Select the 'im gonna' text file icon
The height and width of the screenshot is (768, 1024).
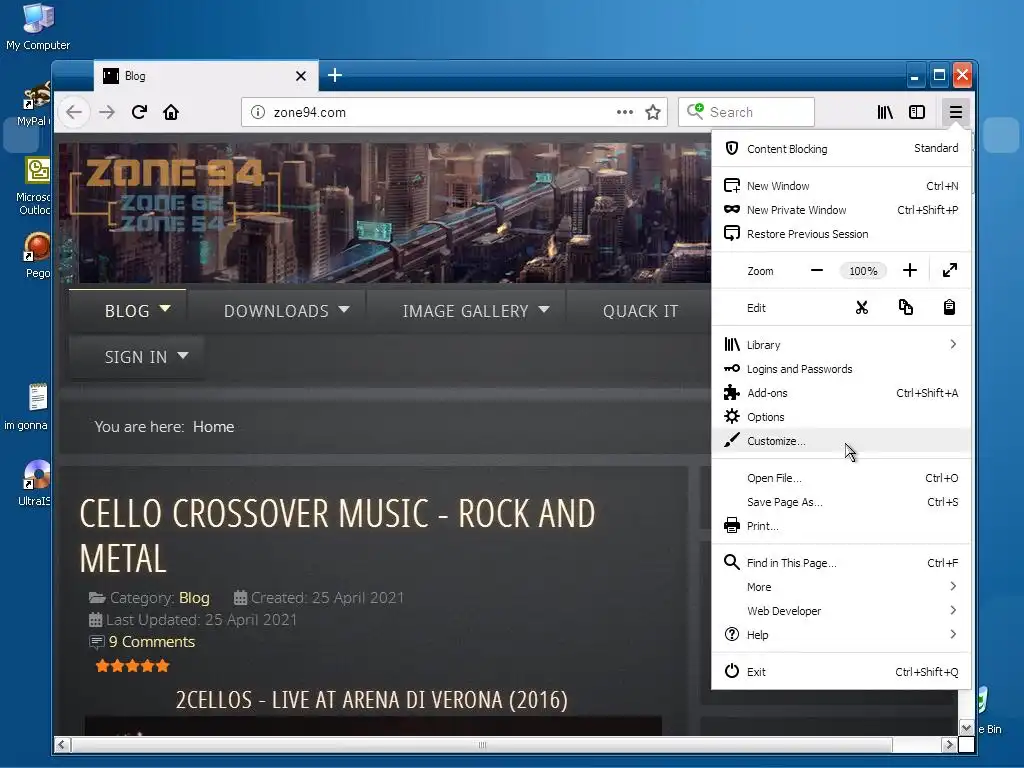[27, 407]
